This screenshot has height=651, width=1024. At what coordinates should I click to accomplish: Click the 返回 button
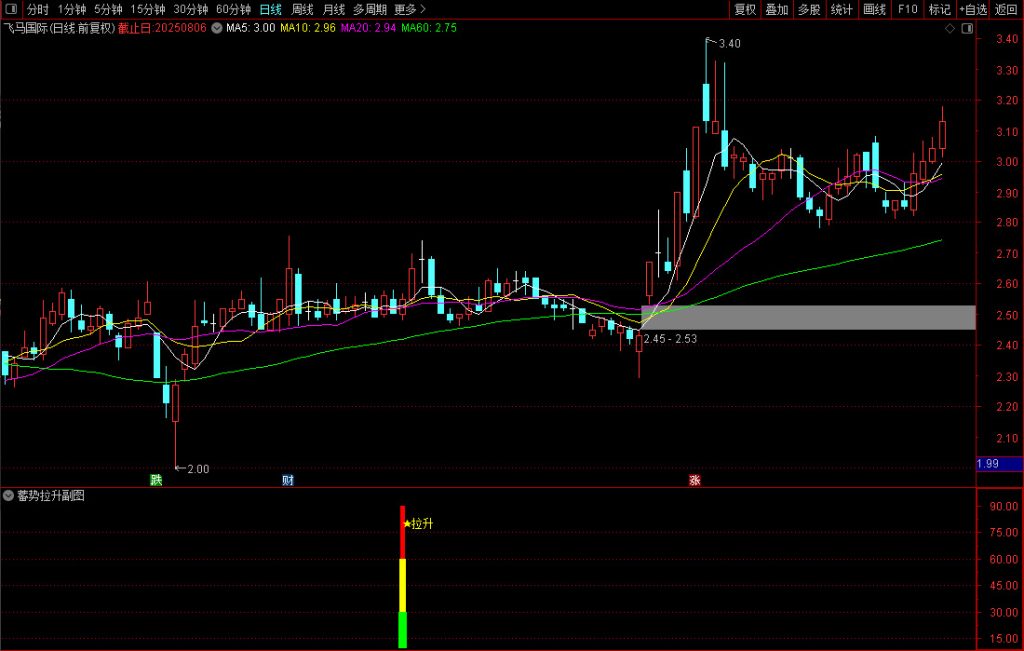[1006, 9]
